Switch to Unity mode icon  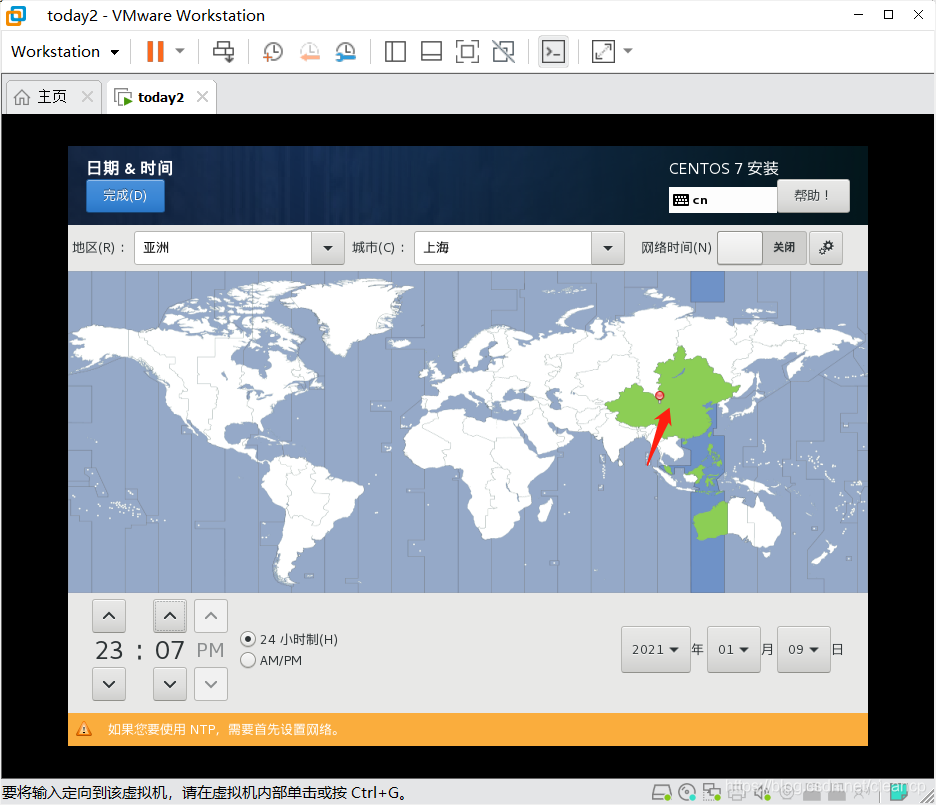click(504, 51)
